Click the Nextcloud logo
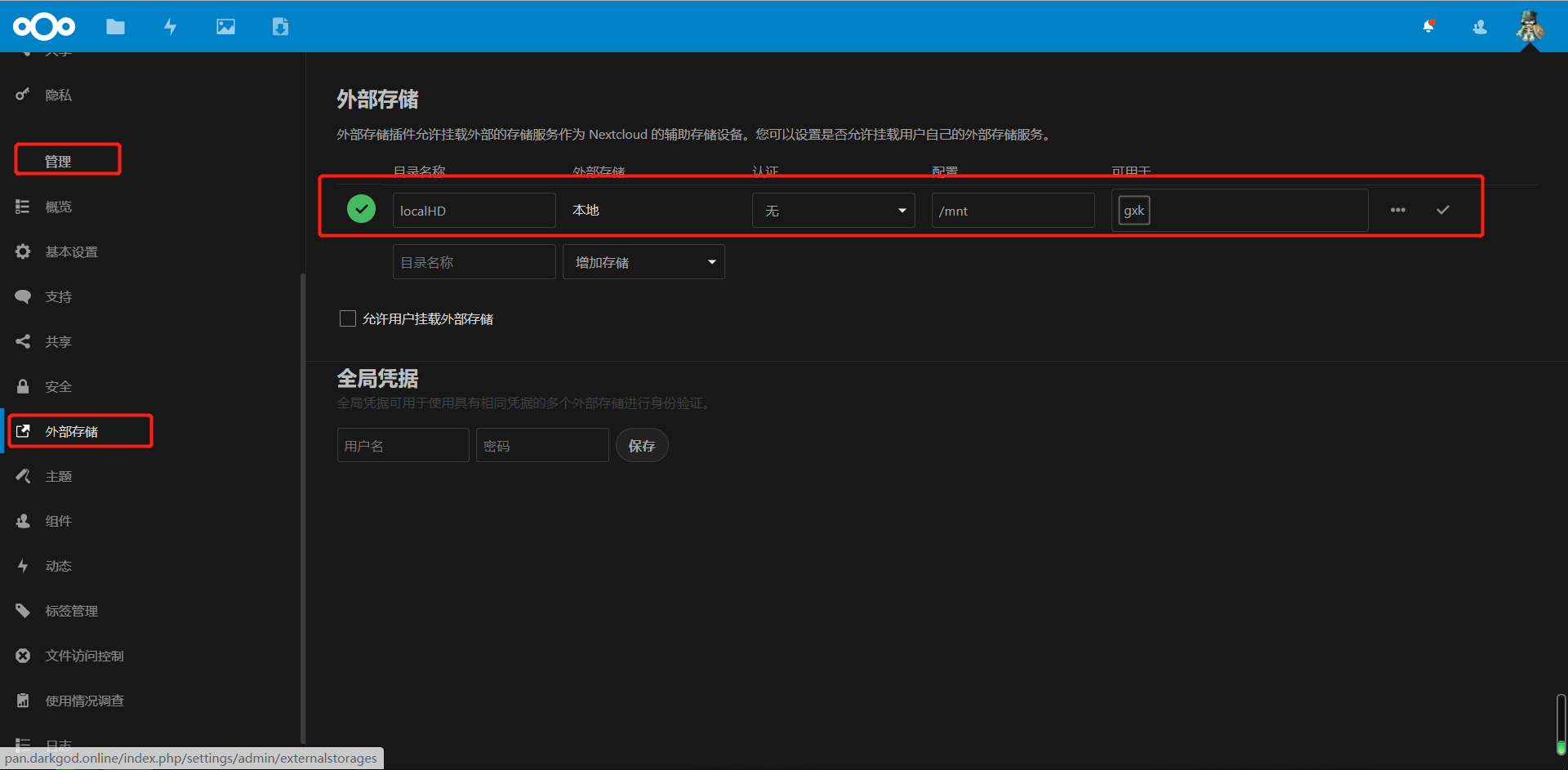 coord(44,27)
